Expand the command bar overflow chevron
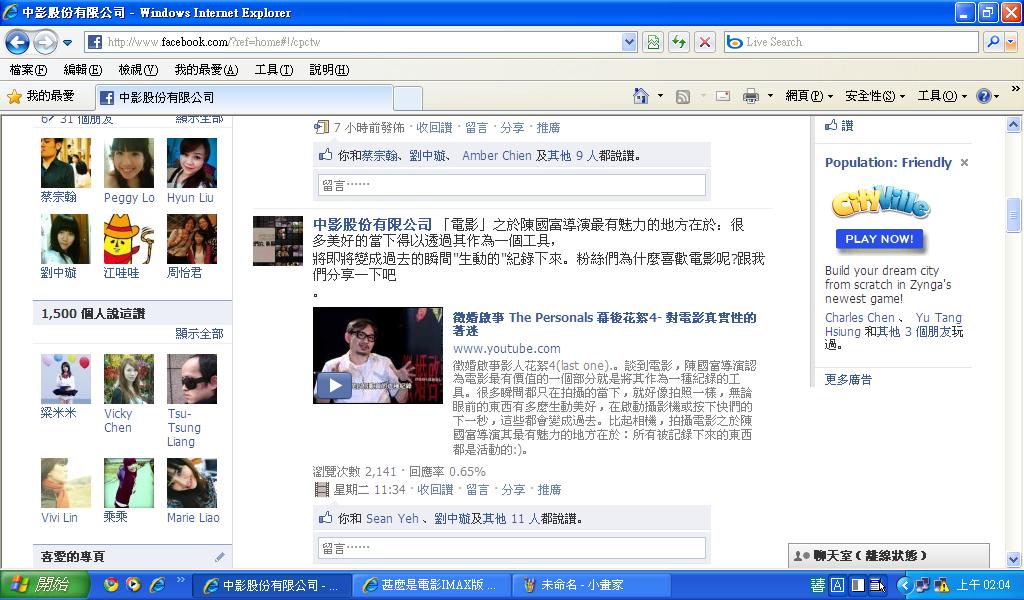 1016,89
